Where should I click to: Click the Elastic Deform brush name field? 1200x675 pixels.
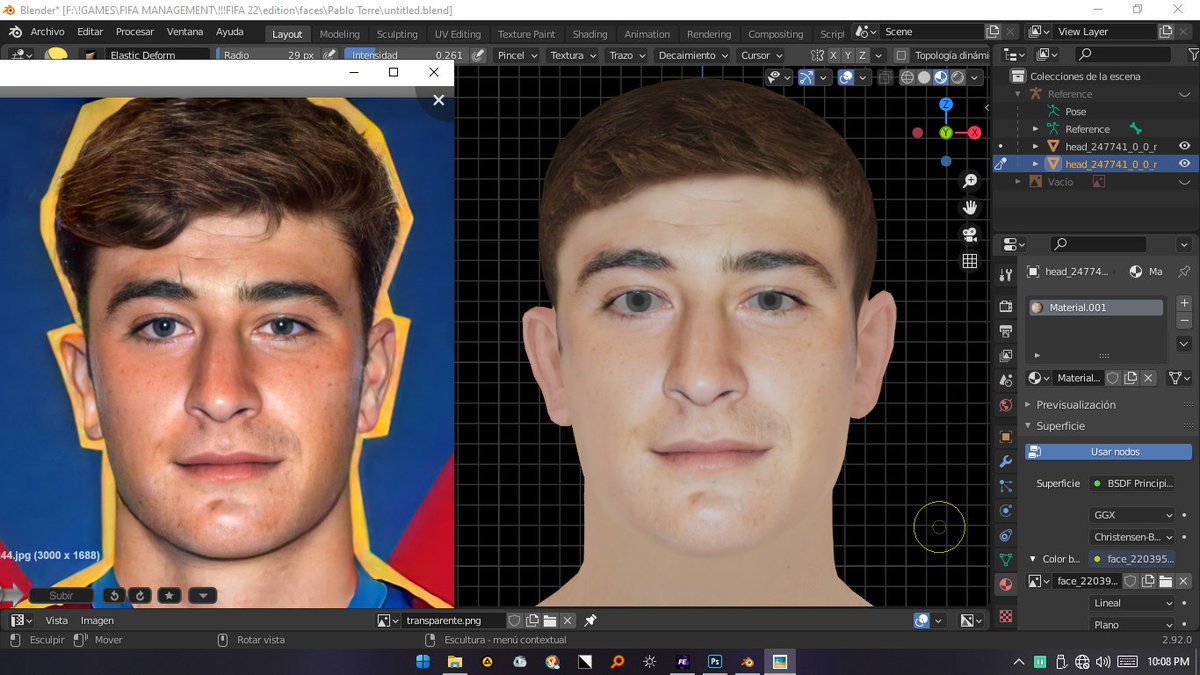click(156, 55)
